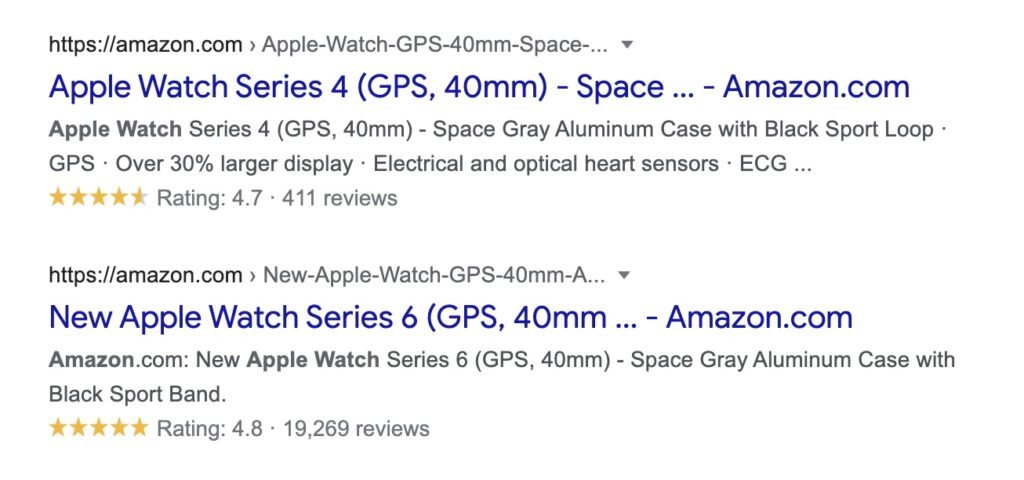Select the "411 reviews" text

[x=340, y=198]
